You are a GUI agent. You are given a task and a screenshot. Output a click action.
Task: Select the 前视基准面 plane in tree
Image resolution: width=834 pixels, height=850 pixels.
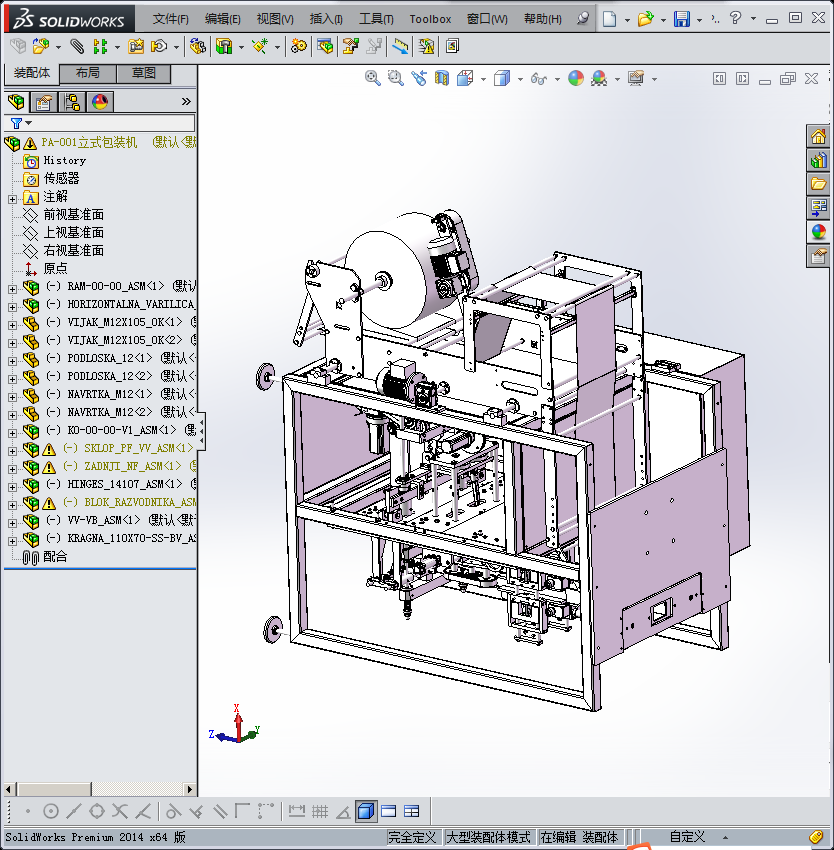tap(73, 215)
